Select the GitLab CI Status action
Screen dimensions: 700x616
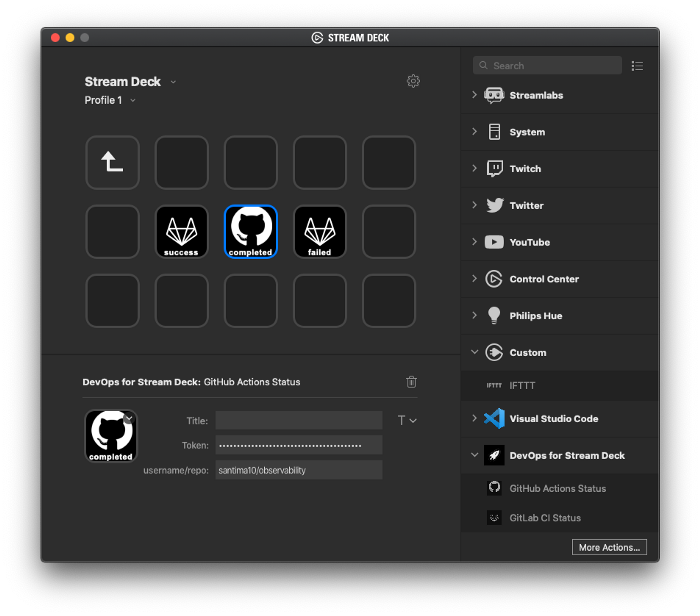pos(560,518)
